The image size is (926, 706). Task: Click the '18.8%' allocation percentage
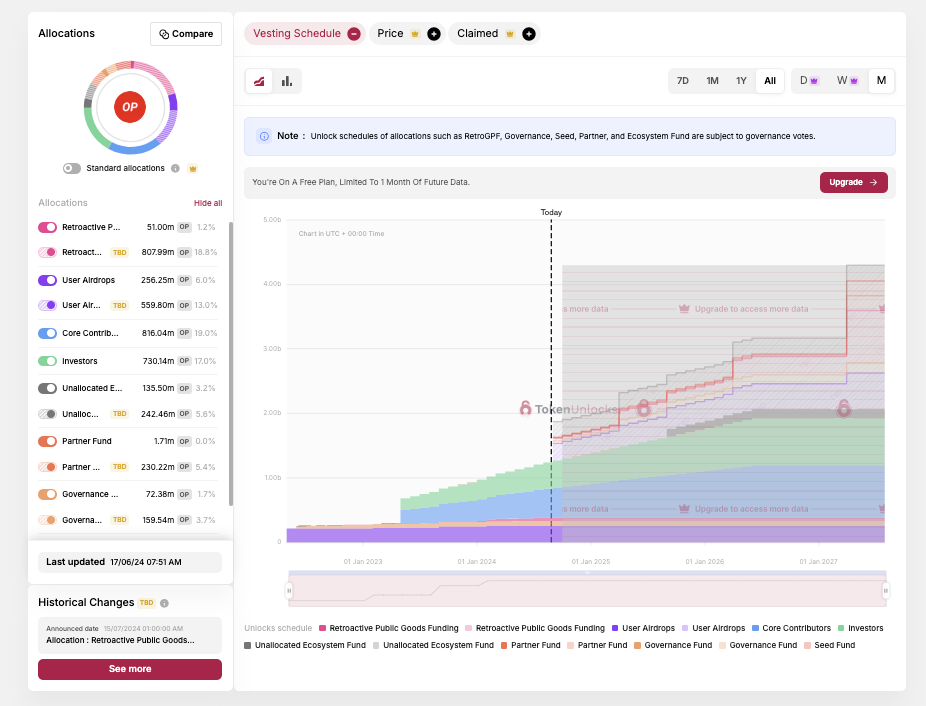point(206,252)
